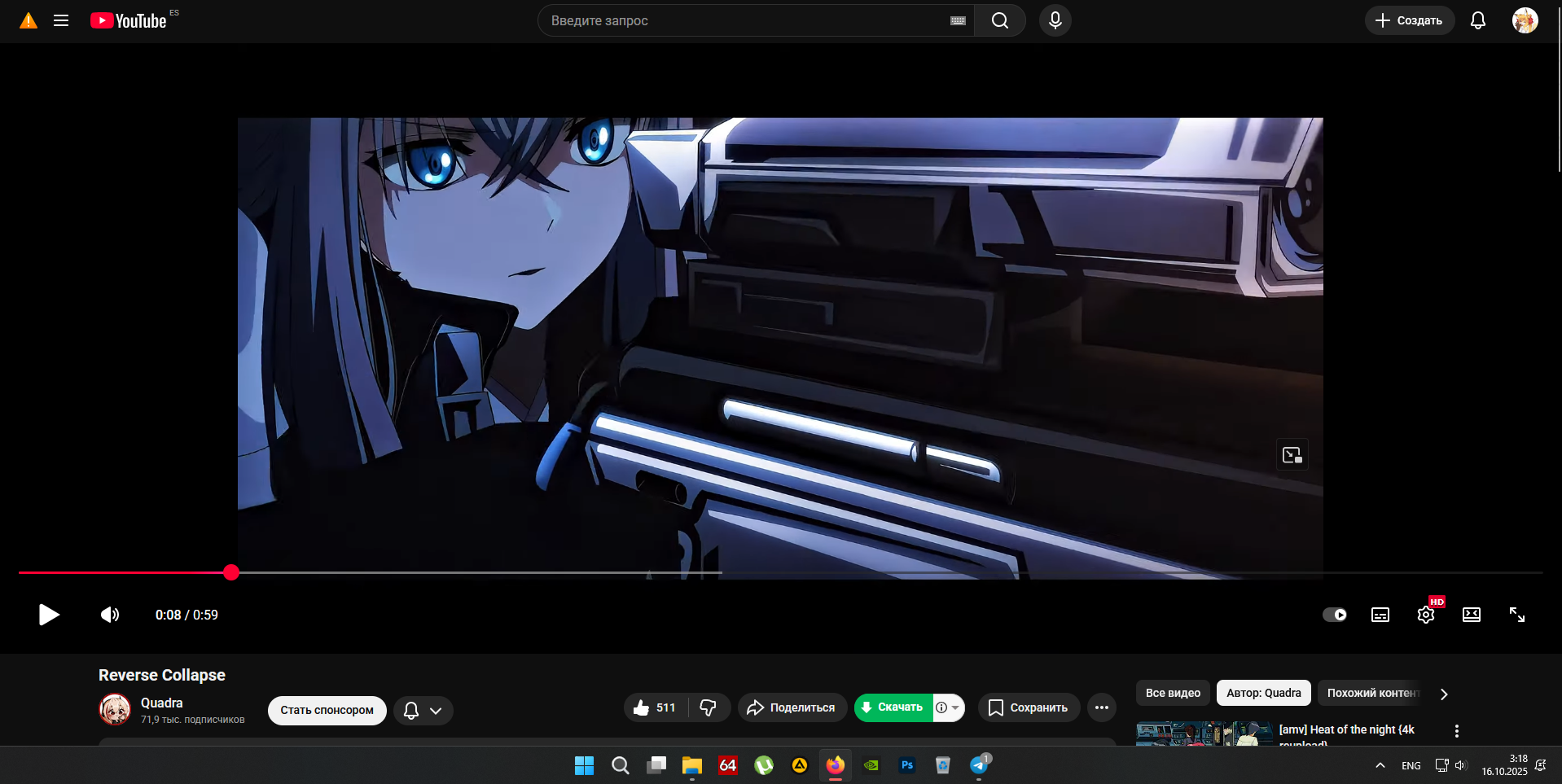The image size is (1562, 784).
Task: Click the page vertical scrollbar
Action: click(x=1560, y=90)
